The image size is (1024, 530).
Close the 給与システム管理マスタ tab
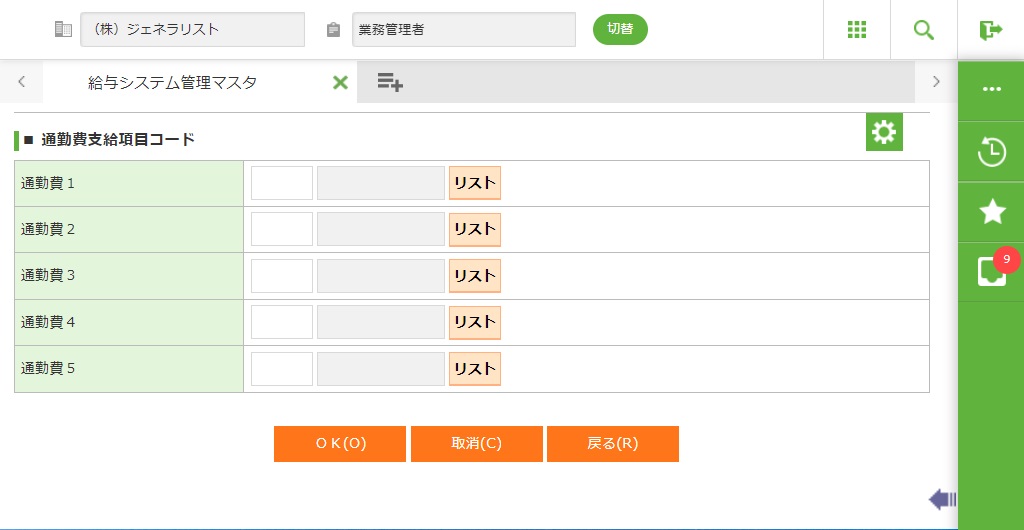340,83
